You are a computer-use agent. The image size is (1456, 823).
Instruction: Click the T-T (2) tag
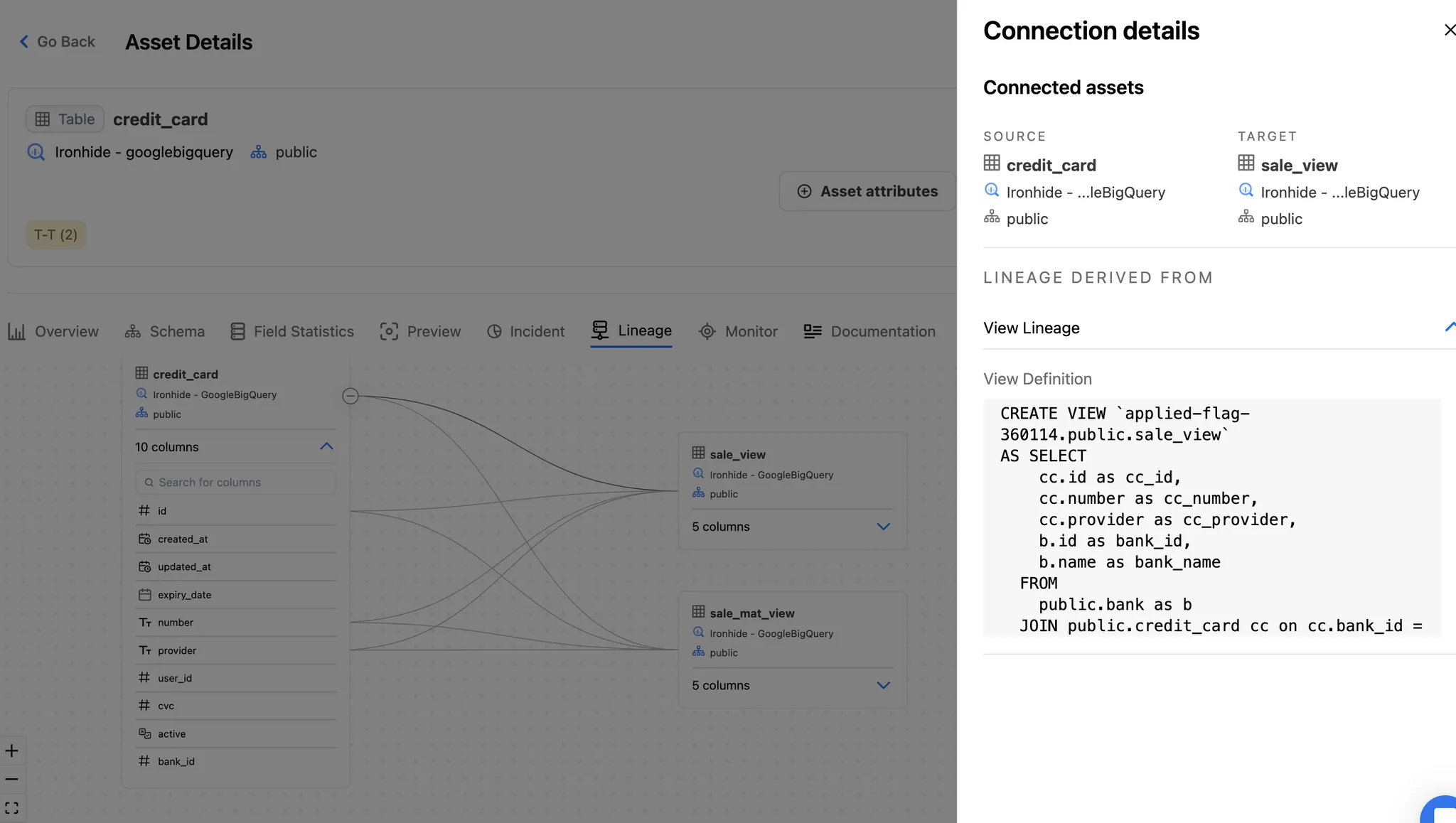[55, 235]
